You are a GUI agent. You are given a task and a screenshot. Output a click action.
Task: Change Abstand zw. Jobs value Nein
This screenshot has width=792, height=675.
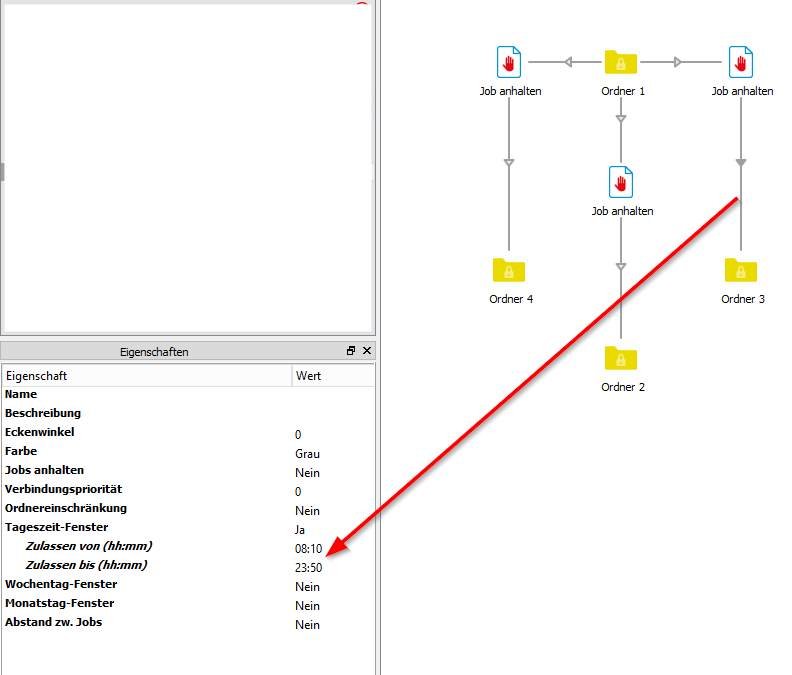click(x=307, y=625)
